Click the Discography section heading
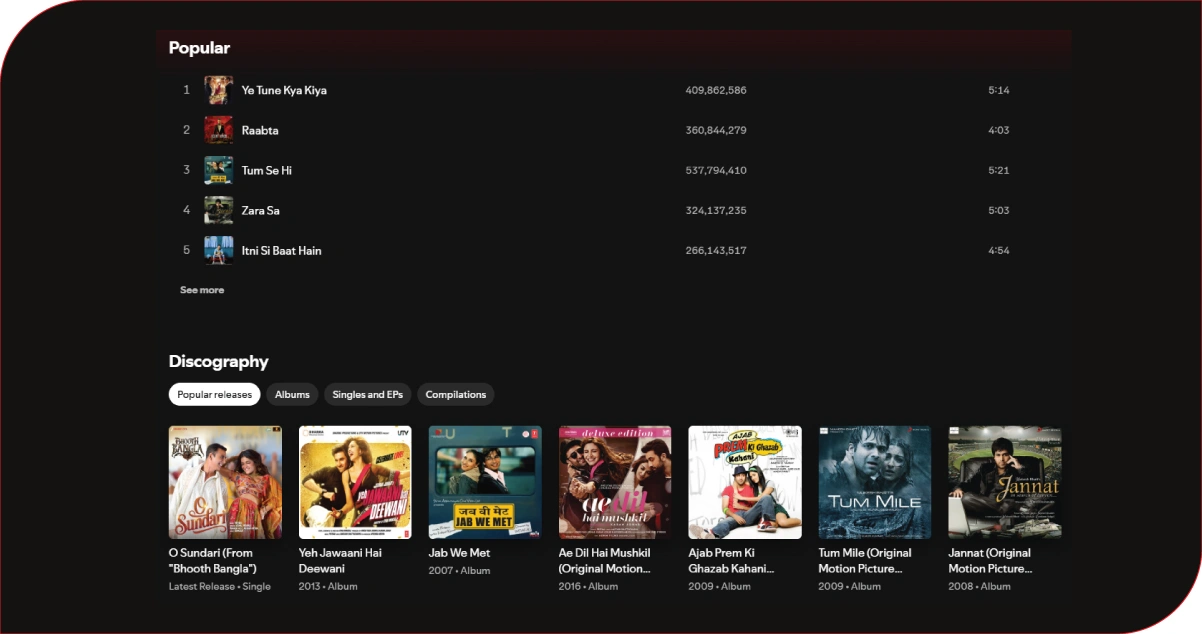 tap(218, 361)
